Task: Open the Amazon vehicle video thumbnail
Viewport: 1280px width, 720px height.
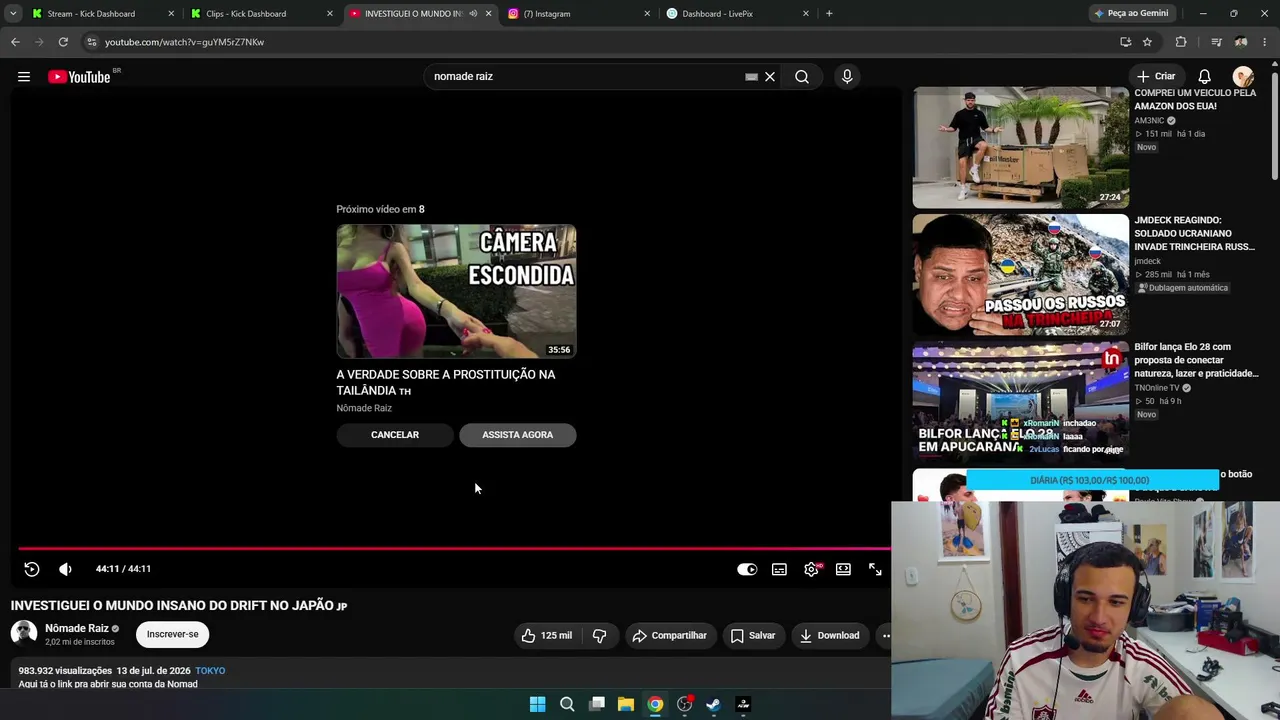Action: point(1020,147)
